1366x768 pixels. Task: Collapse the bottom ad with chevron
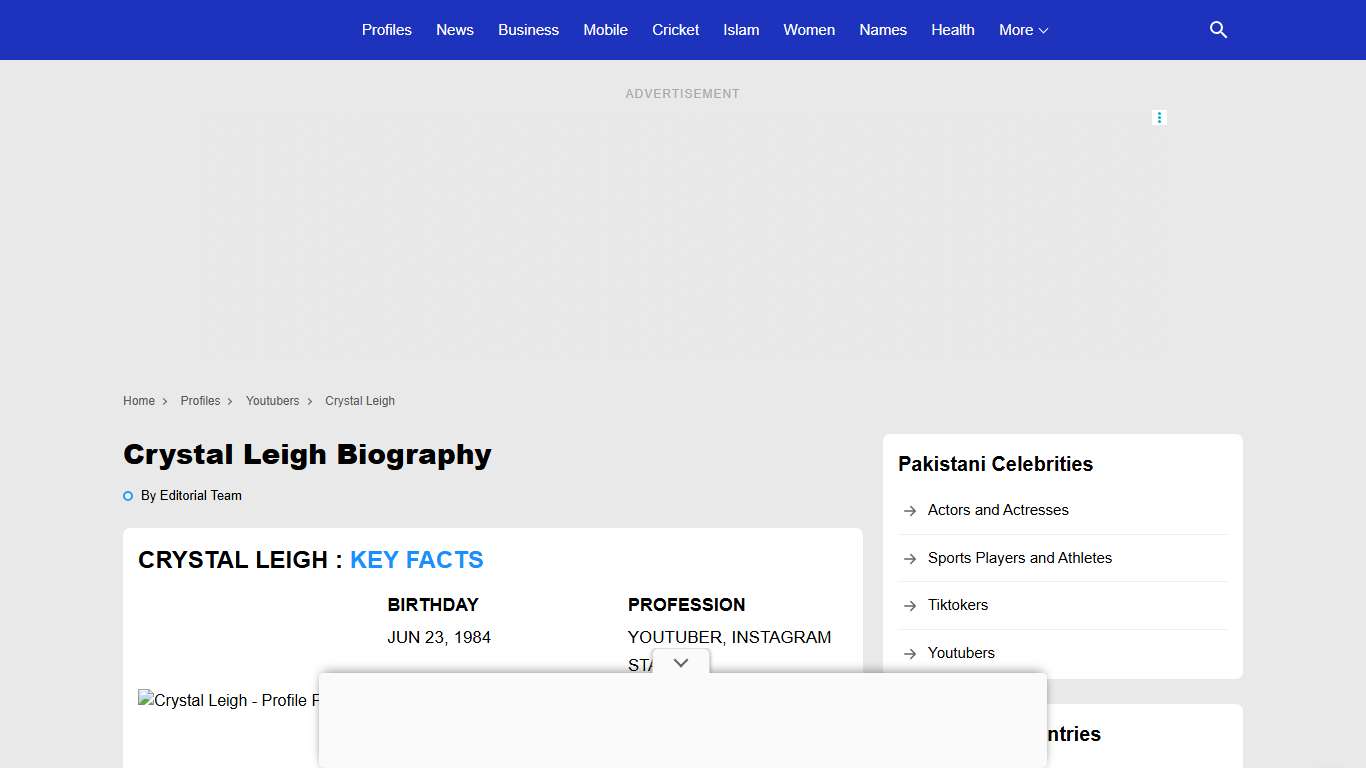point(681,663)
